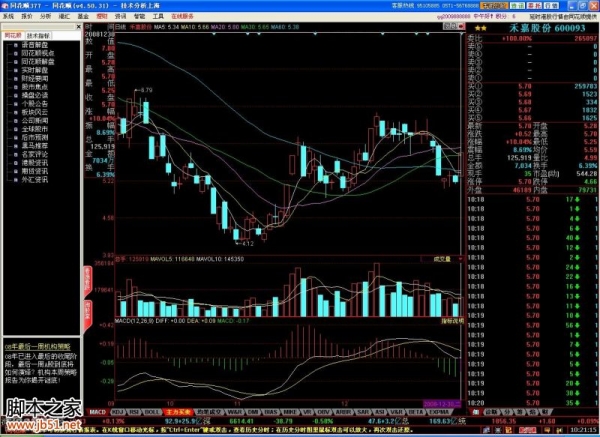Select the 公司新闻 tree item
The width and height of the screenshot is (600, 437).
(x=34, y=121)
